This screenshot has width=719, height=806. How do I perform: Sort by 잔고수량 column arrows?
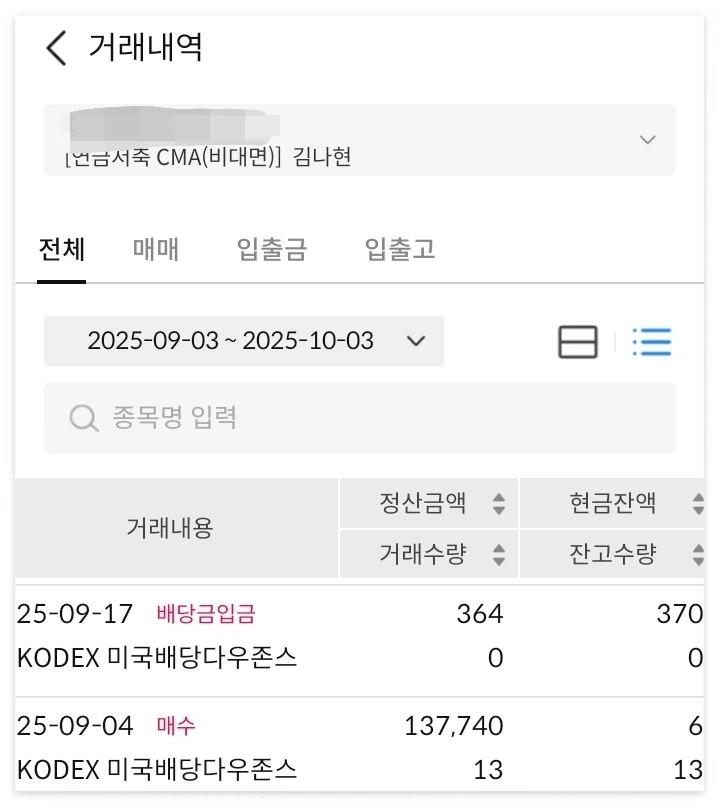(697, 553)
